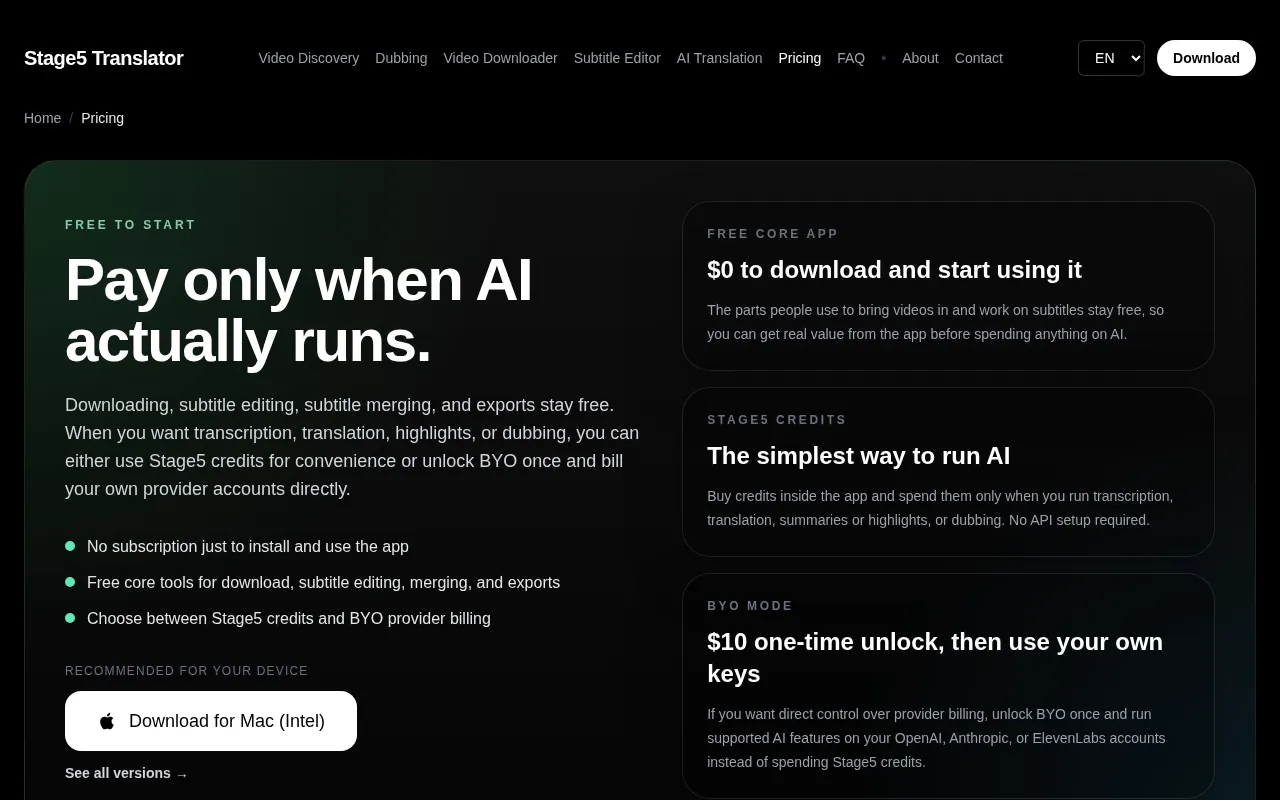This screenshot has height=800, width=1280.
Task: Click the 'Pay only when AI actually runs.' headline
Action: pyautogui.click(x=299, y=310)
